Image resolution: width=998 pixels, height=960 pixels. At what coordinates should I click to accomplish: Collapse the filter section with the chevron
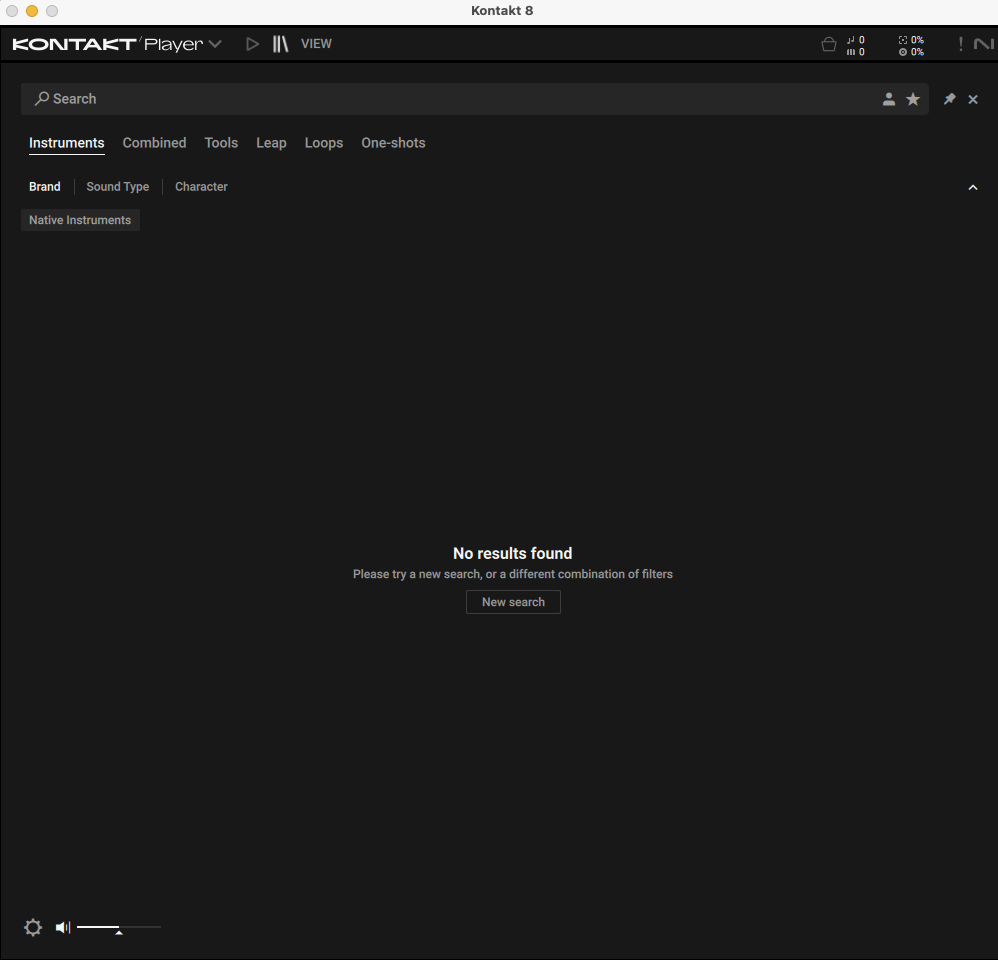click(x=973, y=187)
